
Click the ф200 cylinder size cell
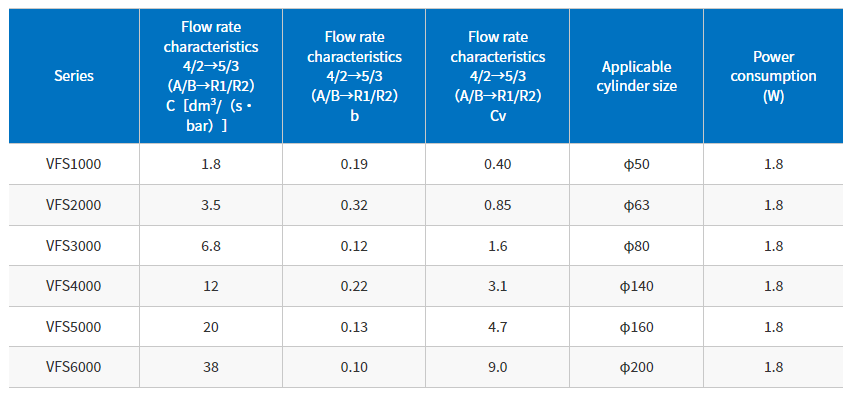pos(636,367)
